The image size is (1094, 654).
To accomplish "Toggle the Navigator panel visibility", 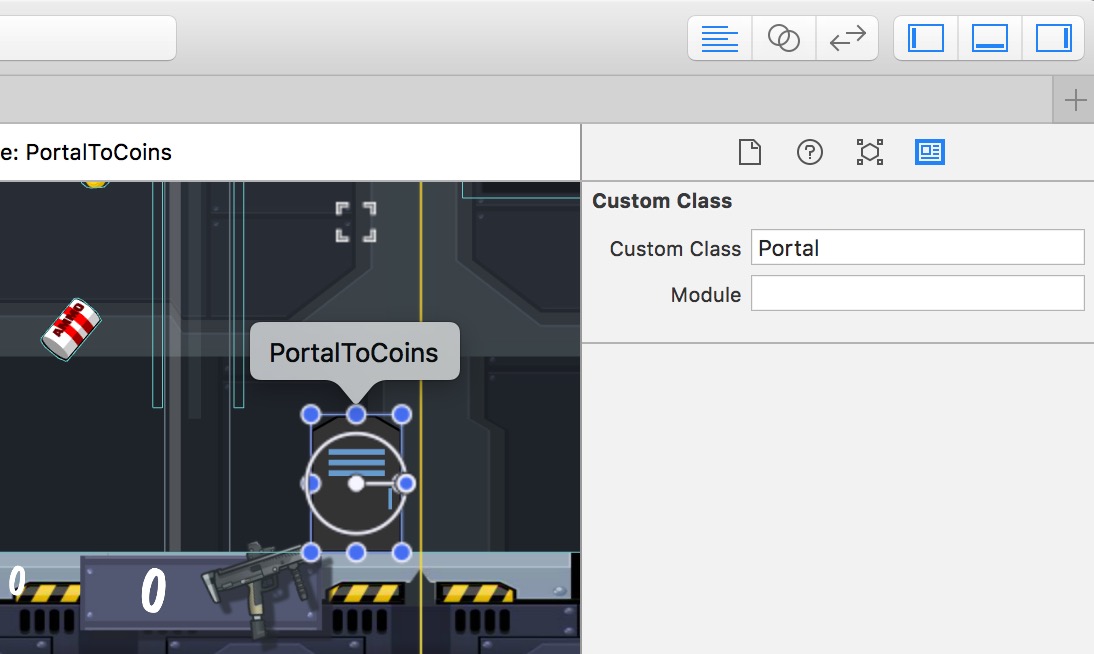I will coord(924,38).
